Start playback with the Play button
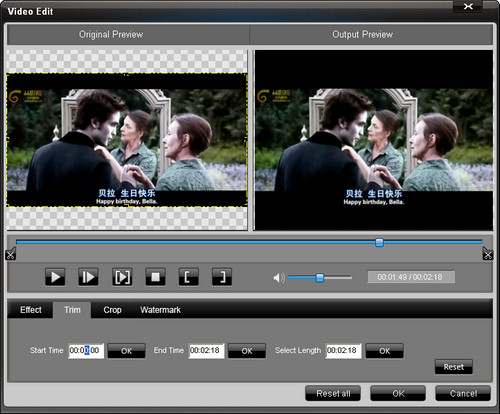 click(x=55, y=277)
